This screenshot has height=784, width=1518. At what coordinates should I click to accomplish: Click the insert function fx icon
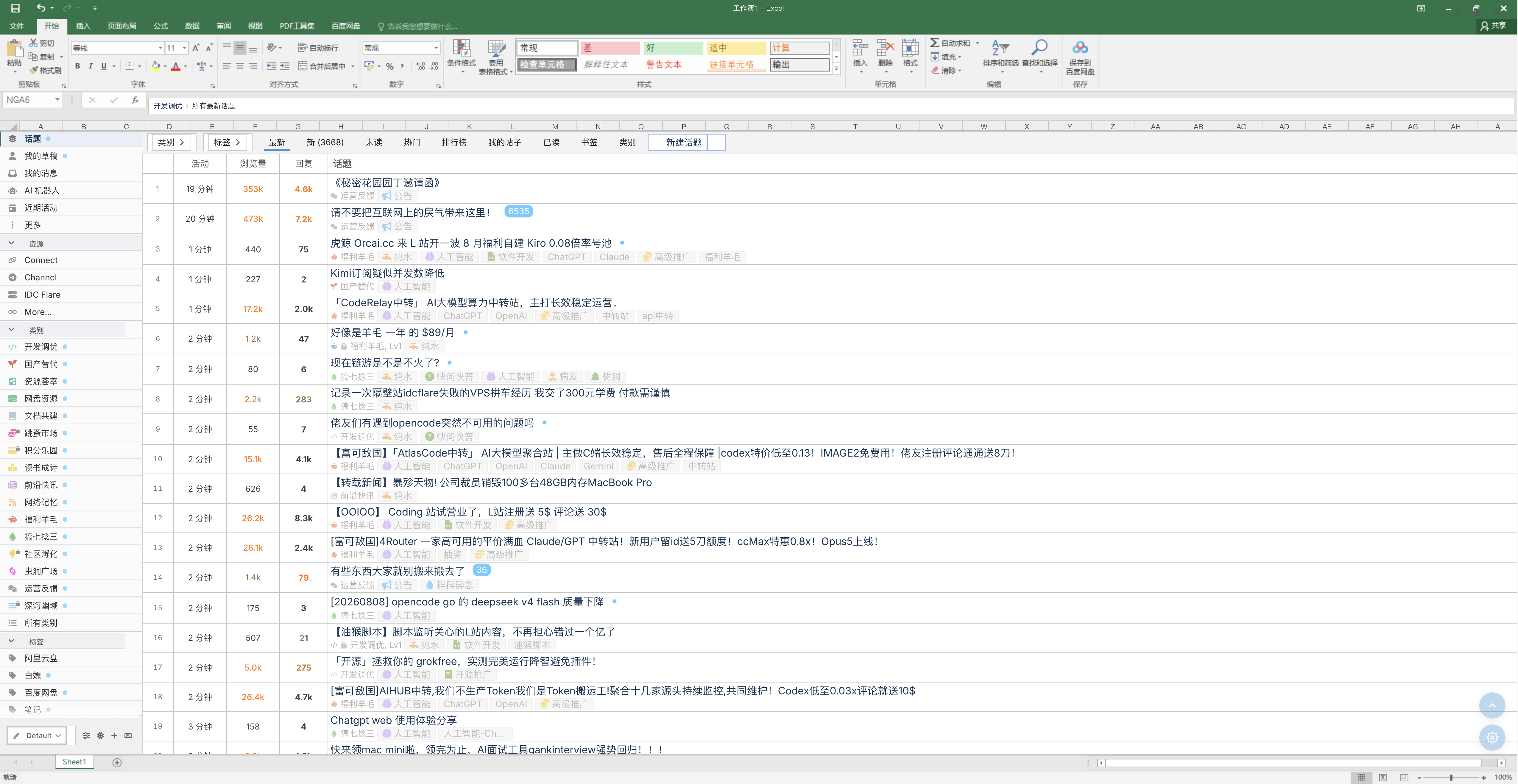[x=135, y=100]
